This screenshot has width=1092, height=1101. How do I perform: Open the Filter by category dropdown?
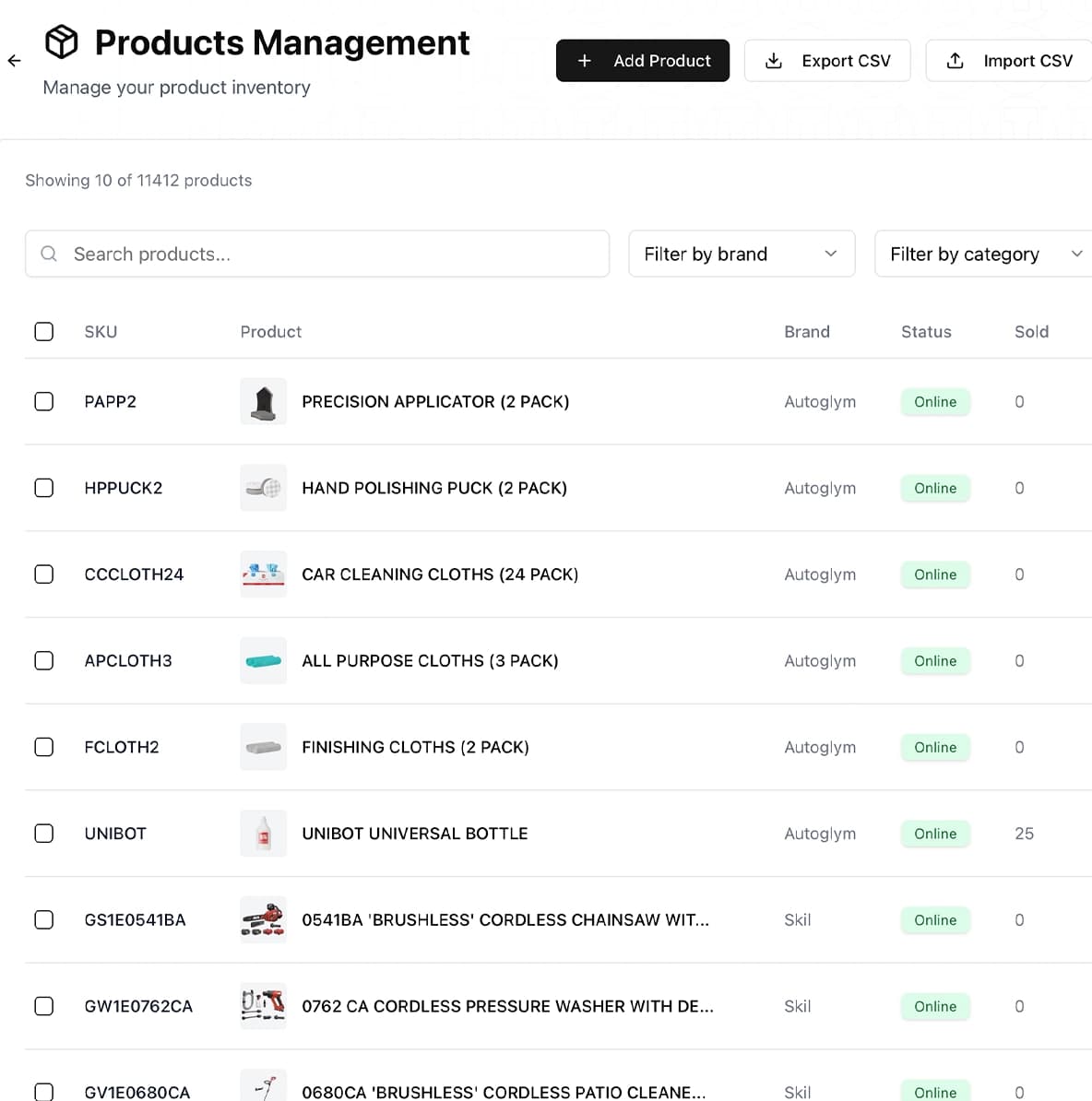(982, 254)
